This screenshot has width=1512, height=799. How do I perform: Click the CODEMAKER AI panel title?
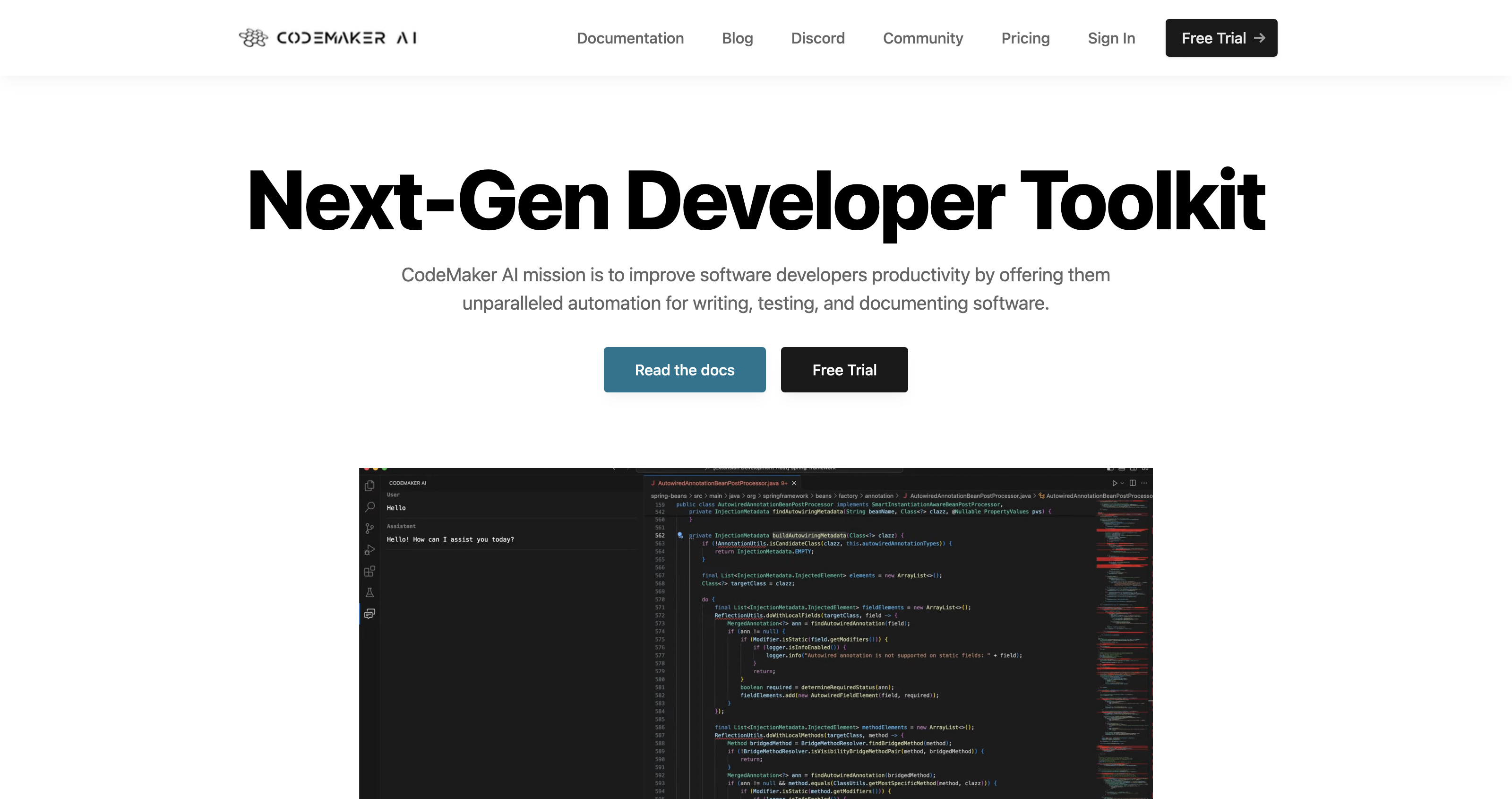(x=407, y=483)
